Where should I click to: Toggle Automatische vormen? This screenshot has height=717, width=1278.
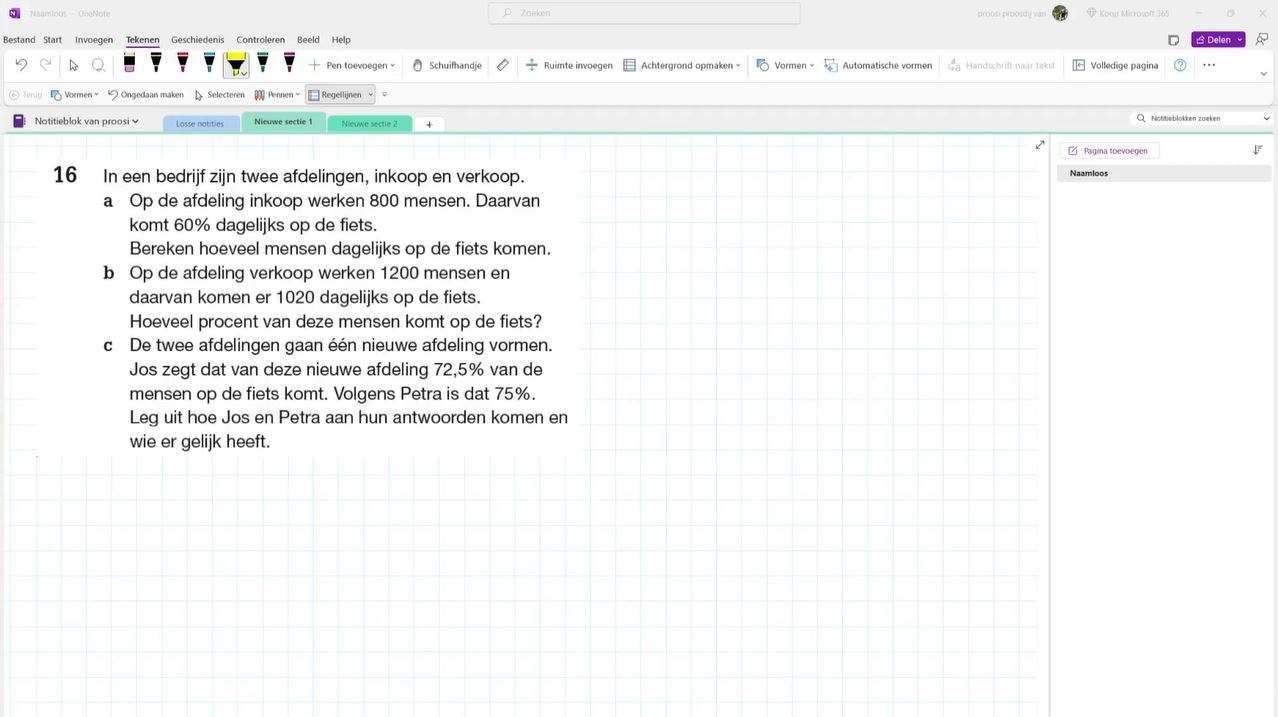pyautogui.click(x=878, y=65)
